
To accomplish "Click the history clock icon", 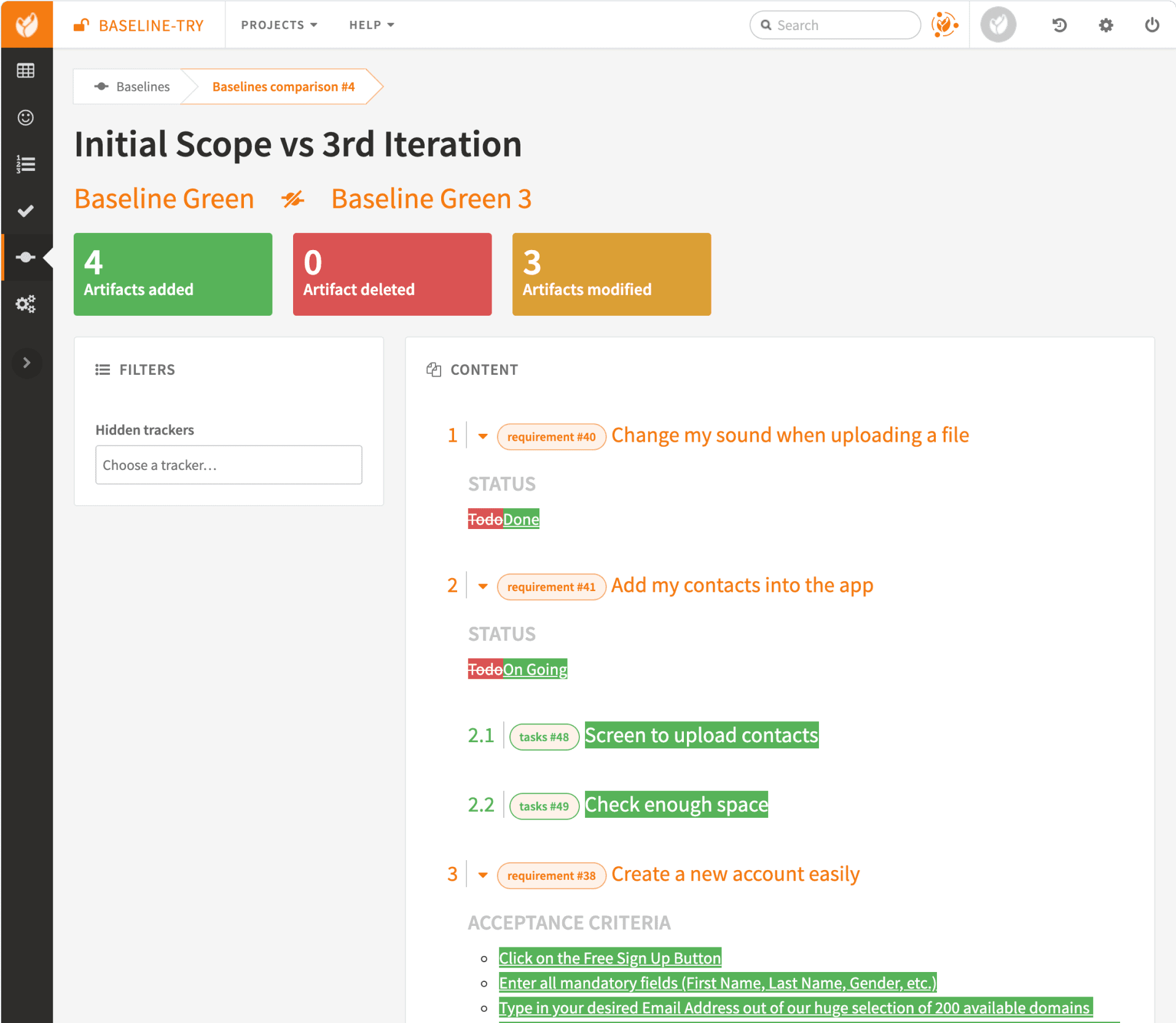I will (1059, 25).
